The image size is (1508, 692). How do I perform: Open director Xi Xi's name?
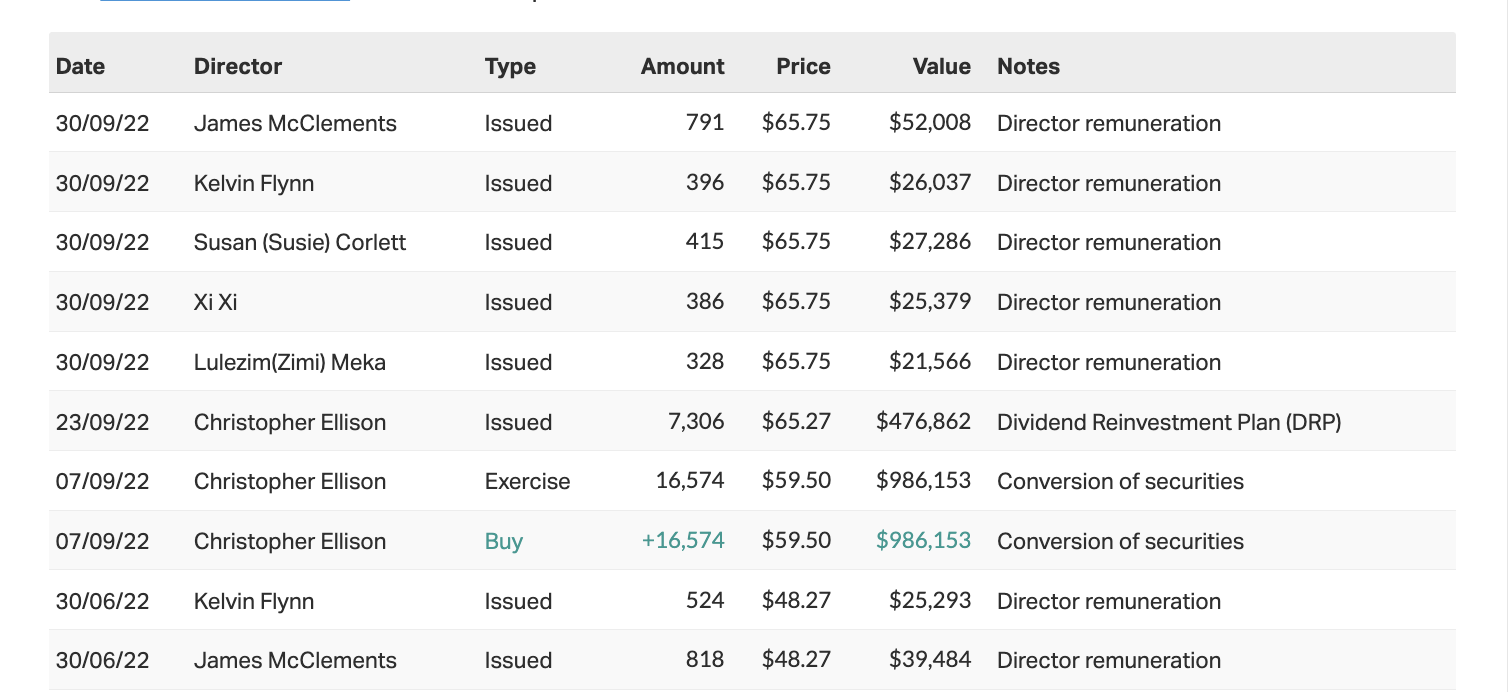pyautogui.click(x=216, y=302)
